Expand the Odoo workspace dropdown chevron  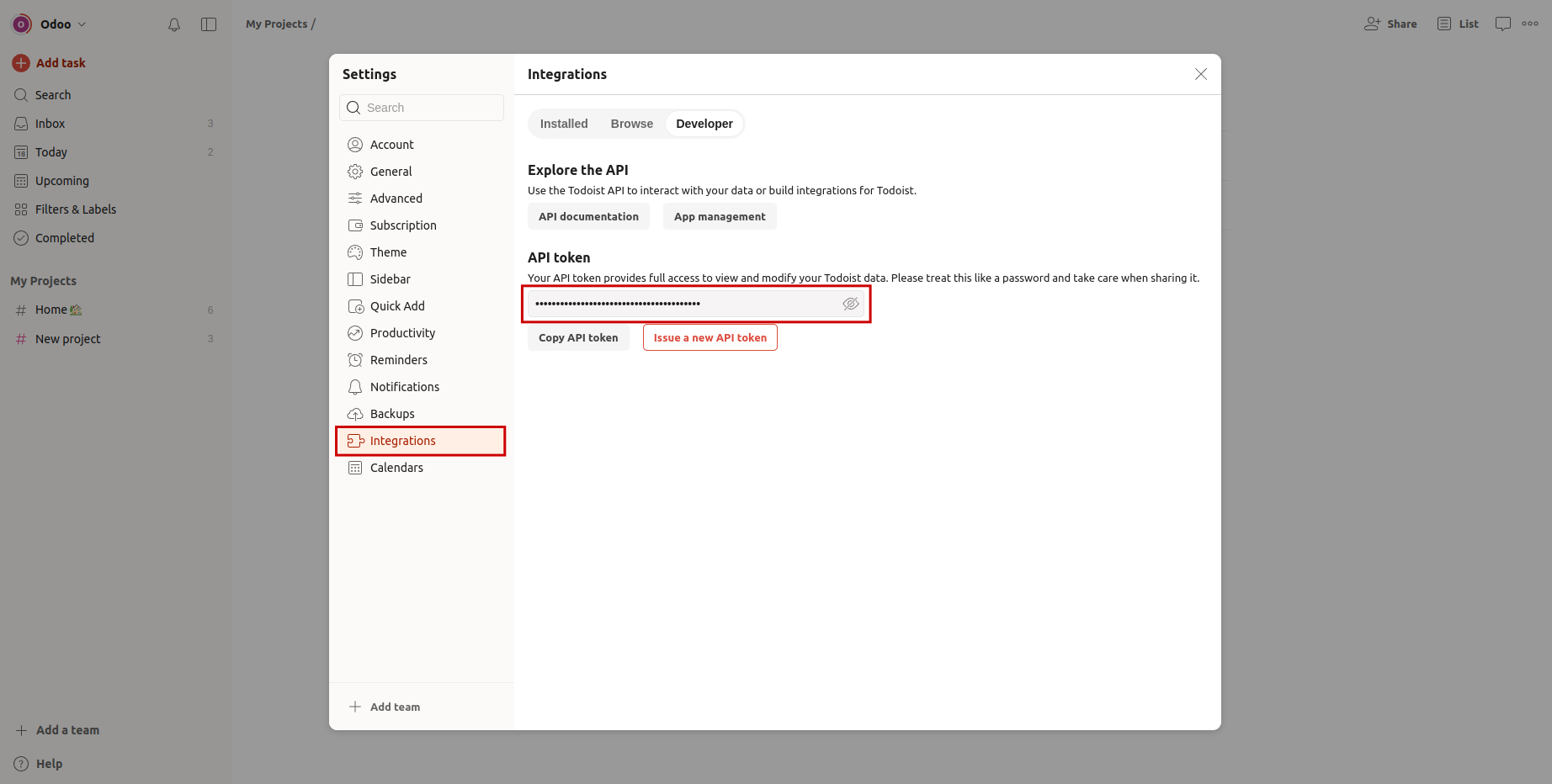click(82, 24)
